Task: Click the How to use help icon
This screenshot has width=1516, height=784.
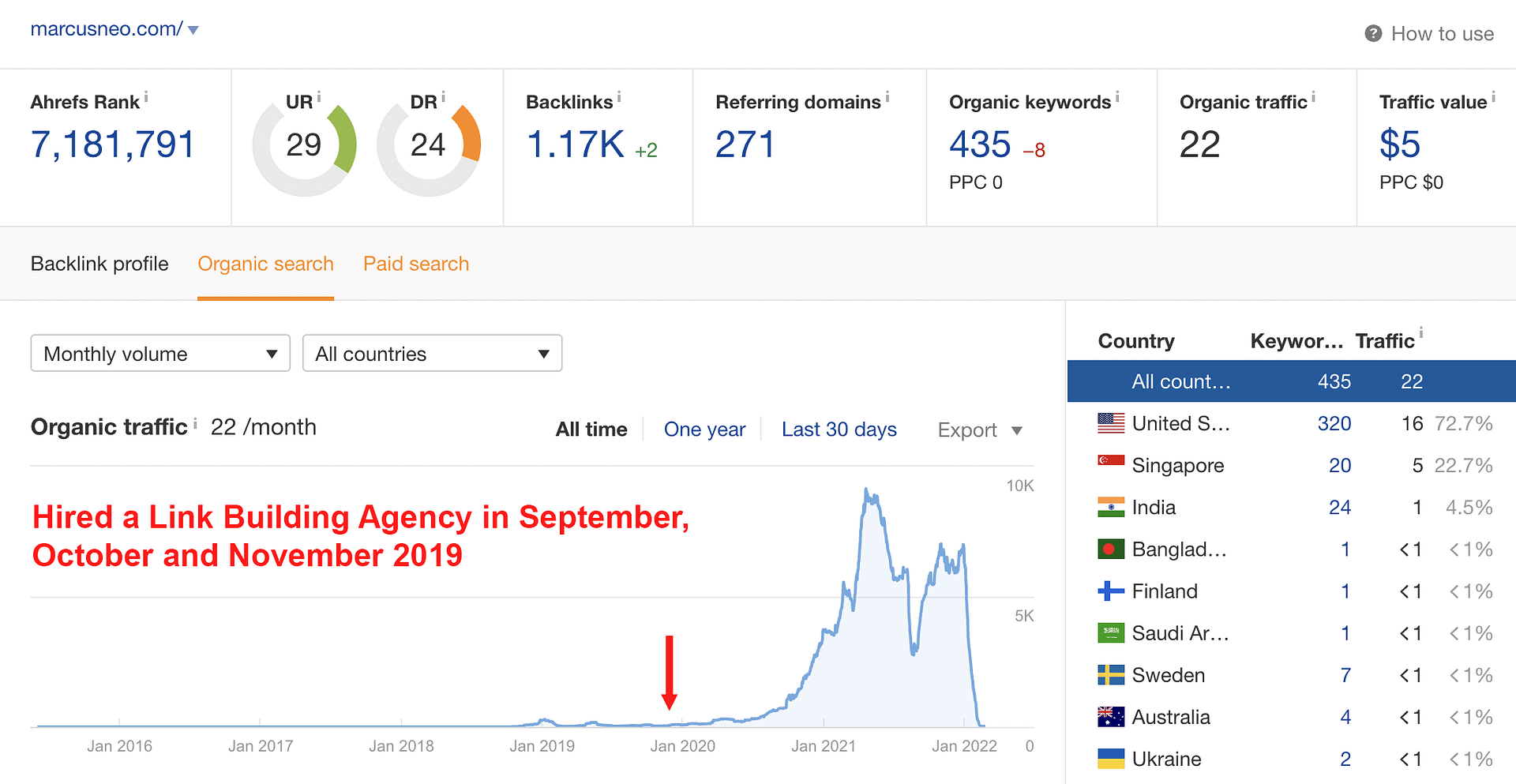Action: pyautogui.click(x=1373, y=33)
